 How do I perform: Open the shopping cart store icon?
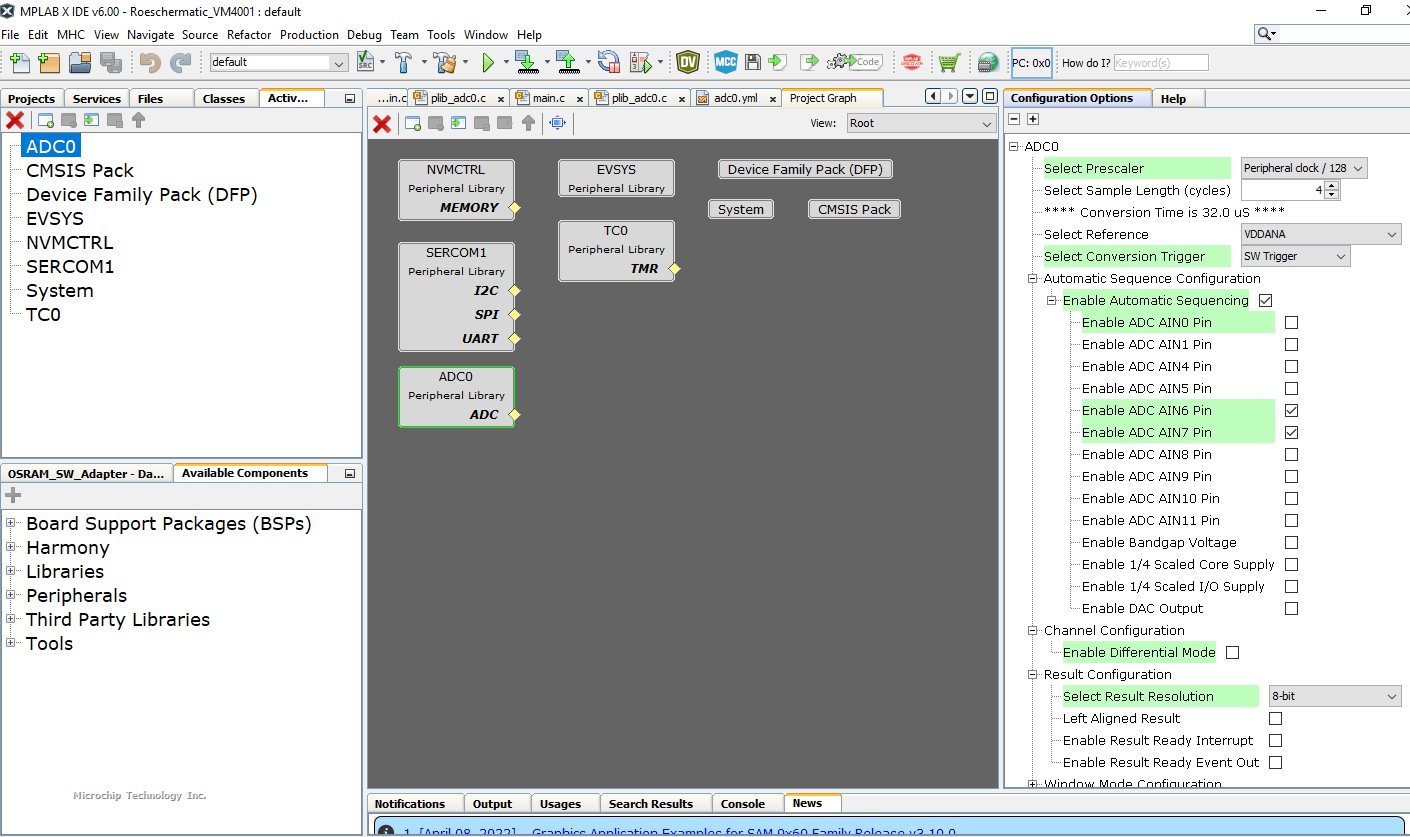(948, 62)
